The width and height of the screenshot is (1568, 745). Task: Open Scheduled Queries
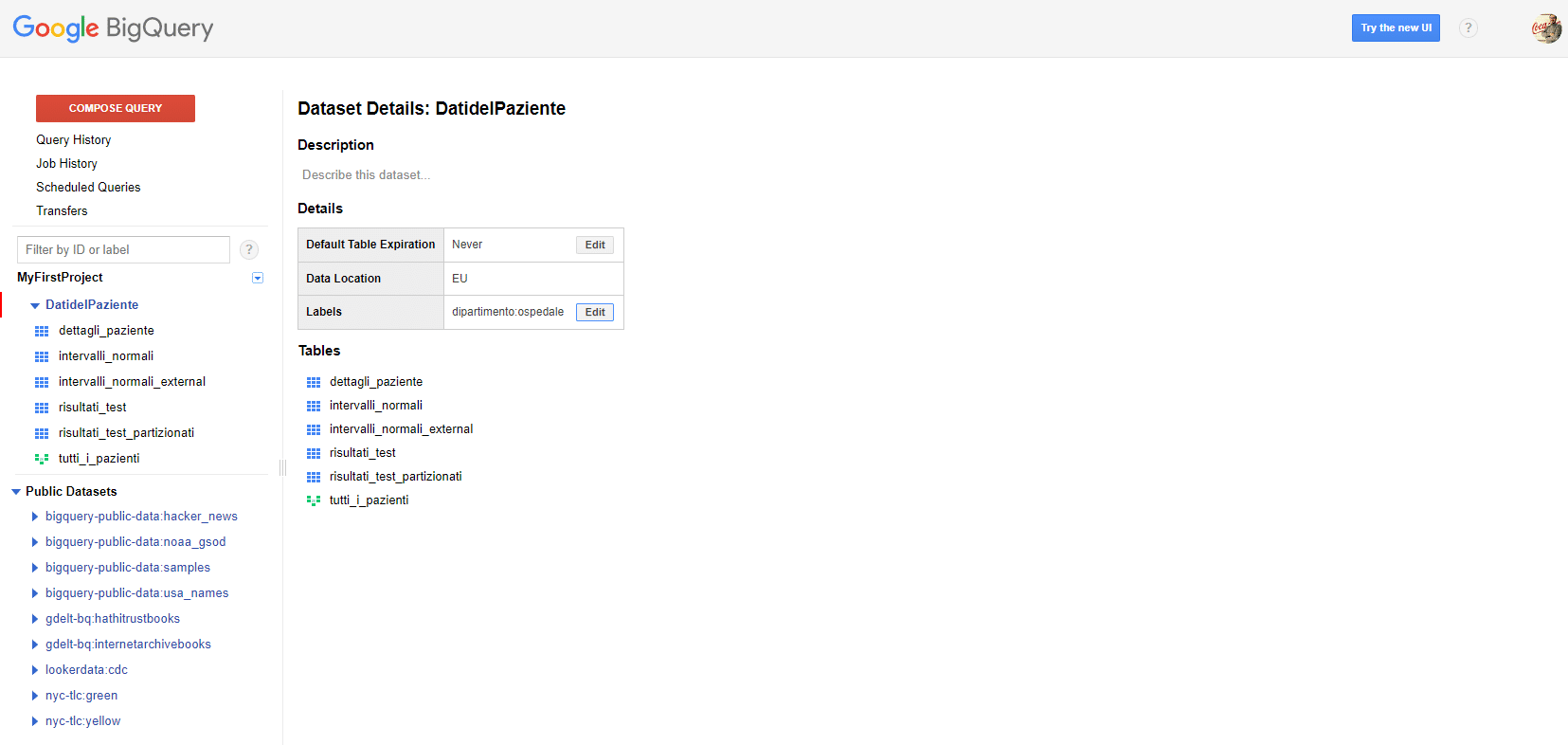(88, 187)
